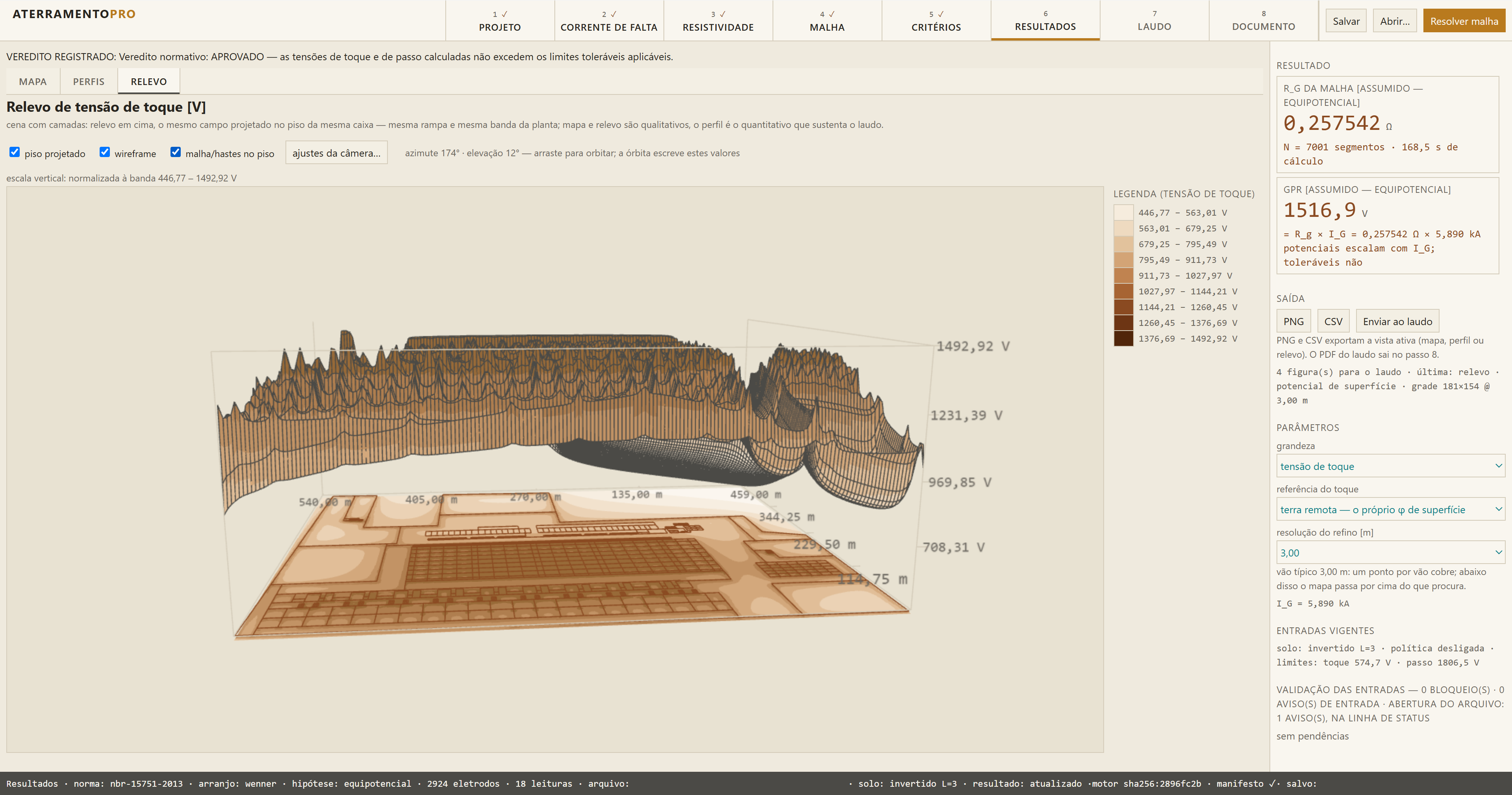Click the 795,49 – 911,73 V legend swatch
The height and width of the screenshot is (795, 1512).
[1123, 260]
